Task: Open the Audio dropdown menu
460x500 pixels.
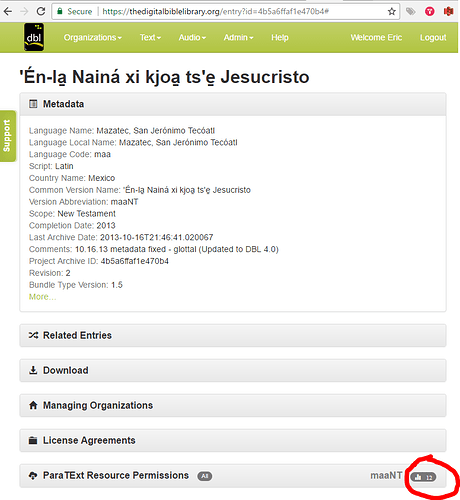Action: (192, 38)
